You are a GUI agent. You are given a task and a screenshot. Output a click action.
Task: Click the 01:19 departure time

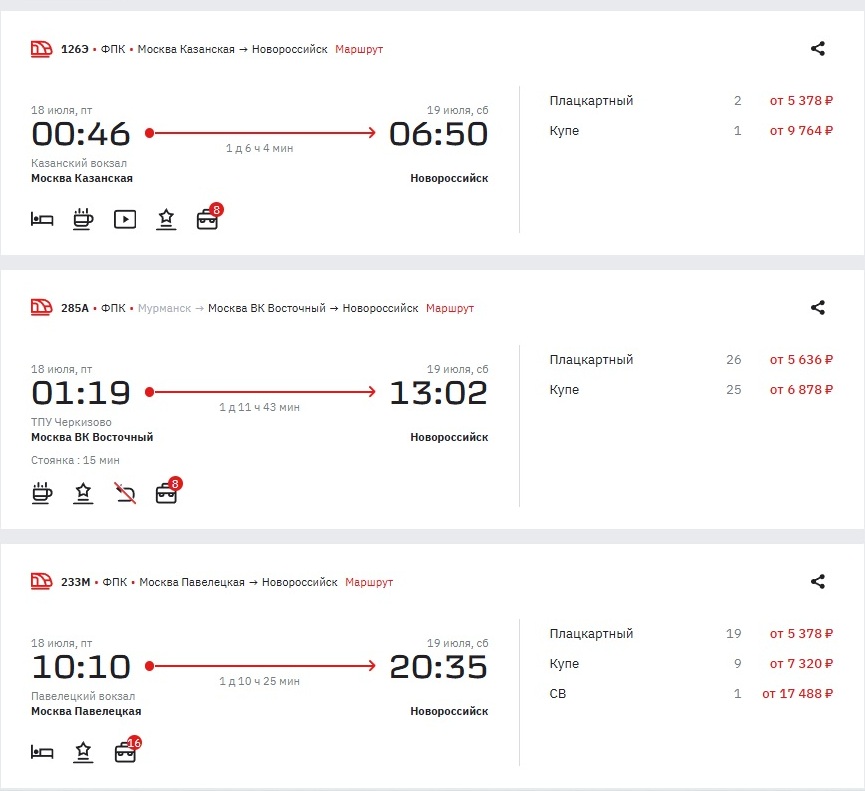(x=81, y=393)
